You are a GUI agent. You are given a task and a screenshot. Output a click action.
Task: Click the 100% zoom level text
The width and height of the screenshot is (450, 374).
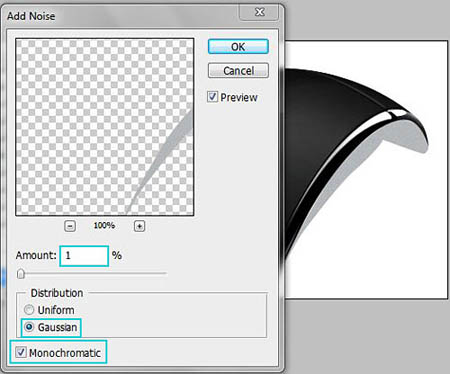point(104,226)
